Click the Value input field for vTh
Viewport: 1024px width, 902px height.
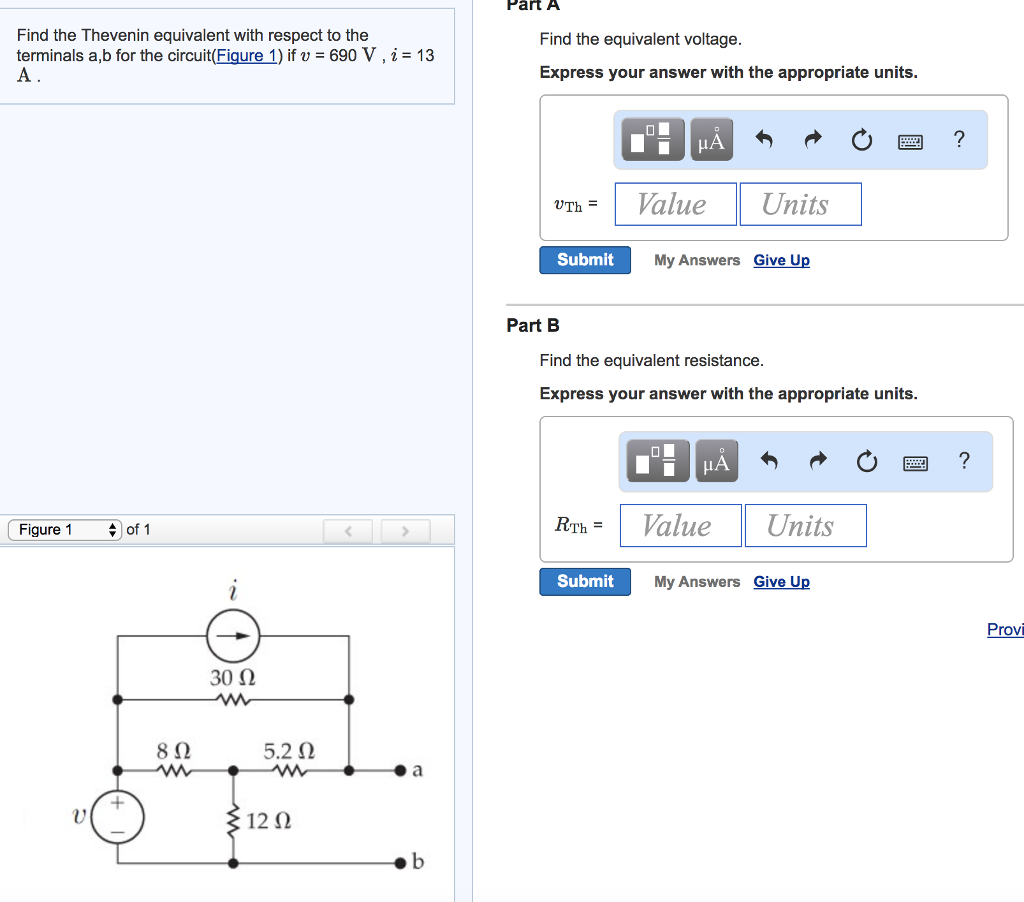pyautogui.click(x=674, y=204)
